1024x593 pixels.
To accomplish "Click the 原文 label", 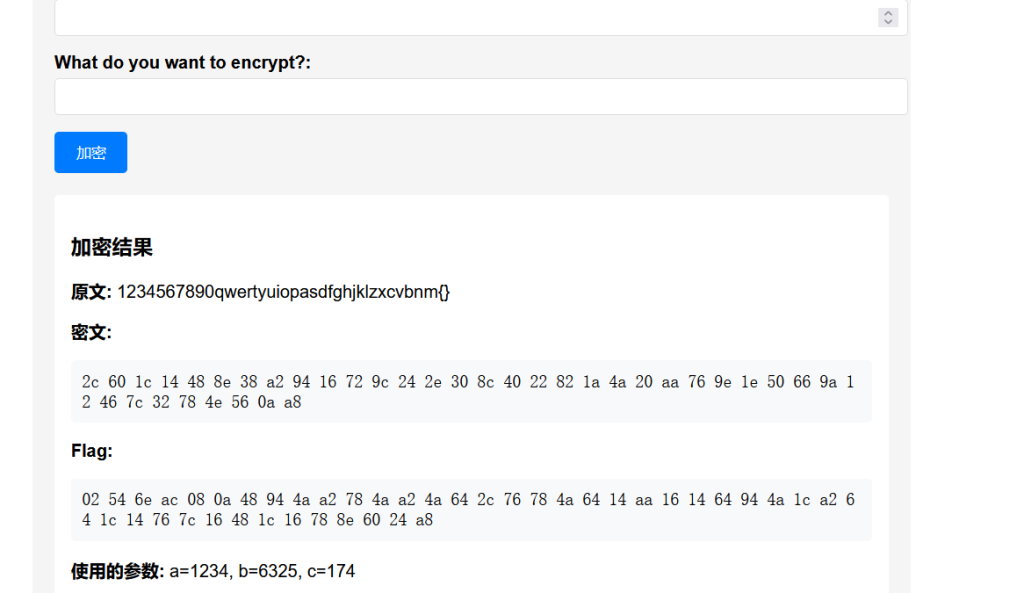I will click(x=90, y=292).
